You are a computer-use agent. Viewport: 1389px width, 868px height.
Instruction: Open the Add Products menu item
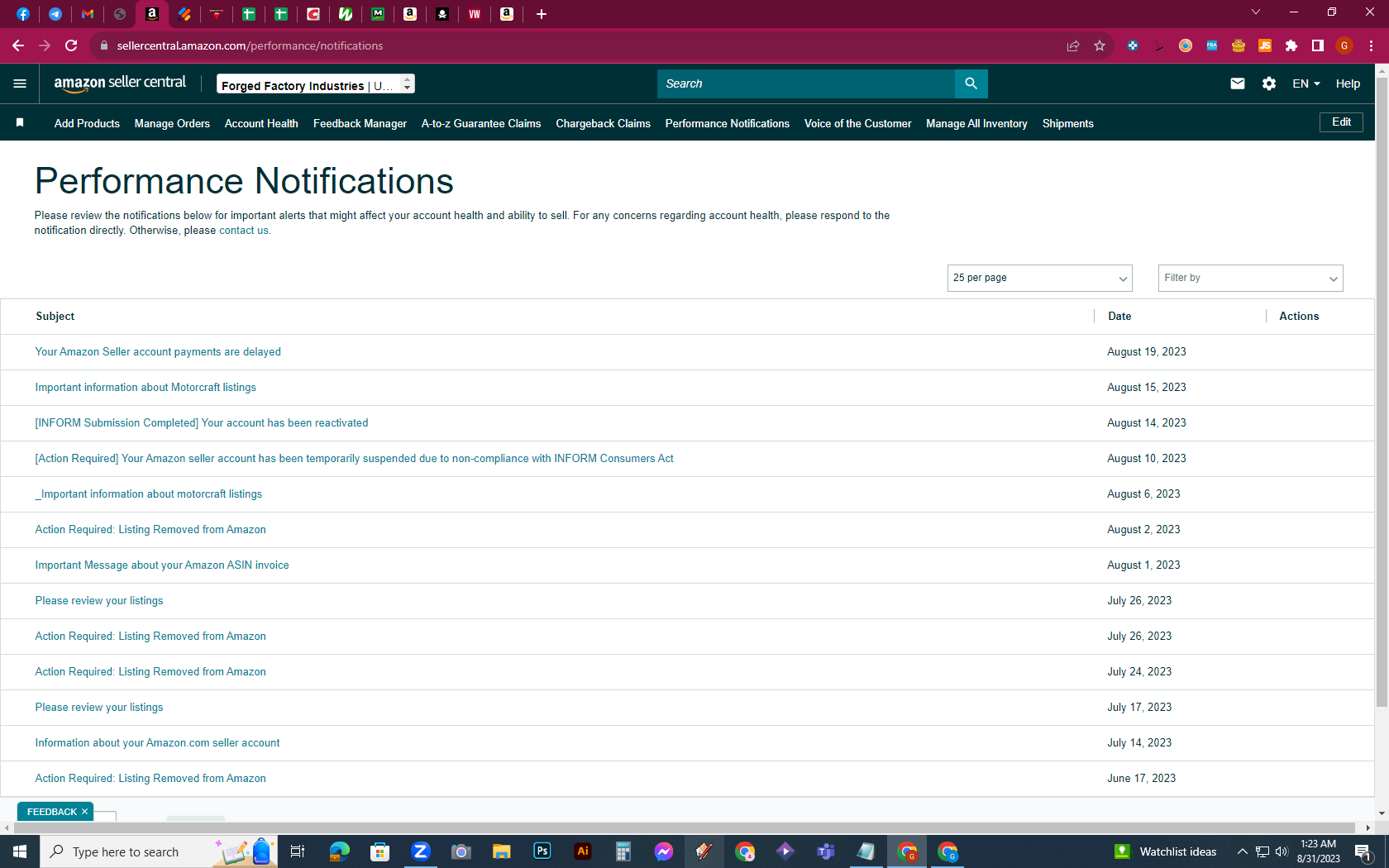[87, 123]
